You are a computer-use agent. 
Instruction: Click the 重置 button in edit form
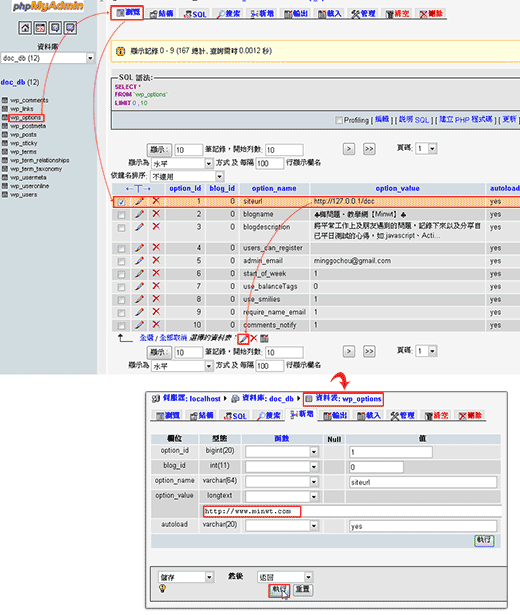tap(302, 590)
